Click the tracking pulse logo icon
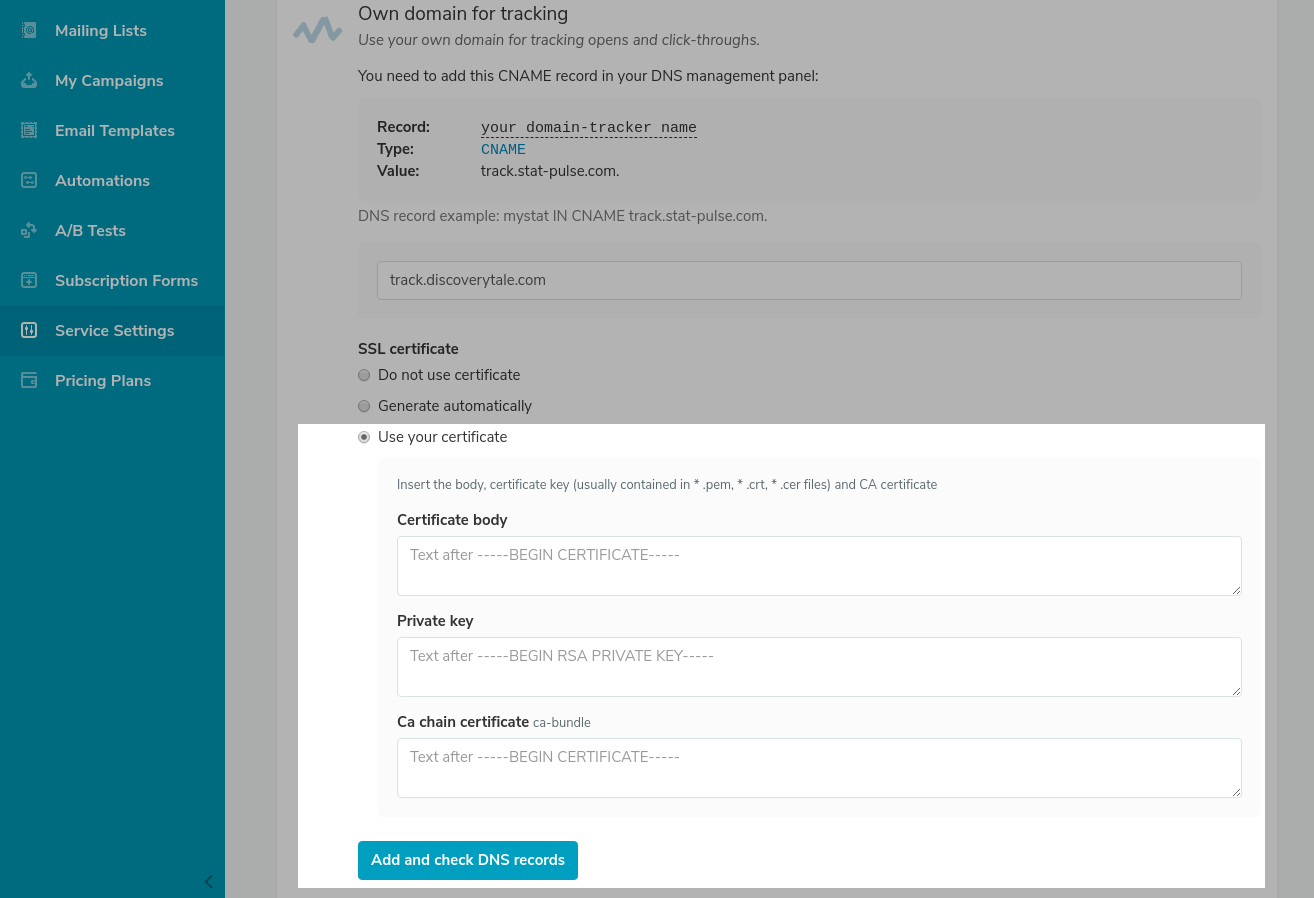 coord(317,30)
